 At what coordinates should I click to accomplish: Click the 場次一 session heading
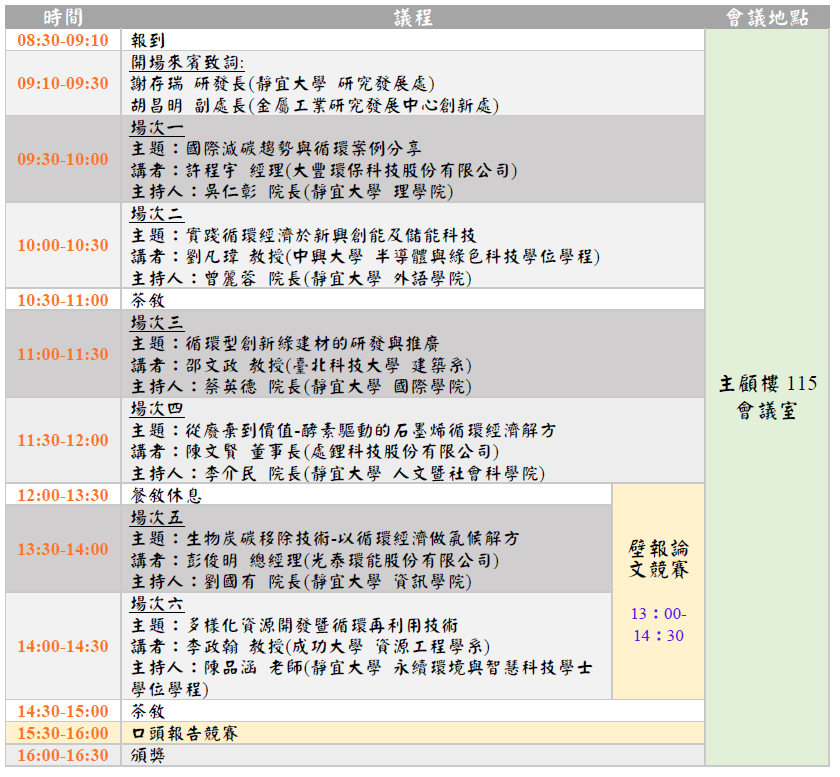coord(158,128)
